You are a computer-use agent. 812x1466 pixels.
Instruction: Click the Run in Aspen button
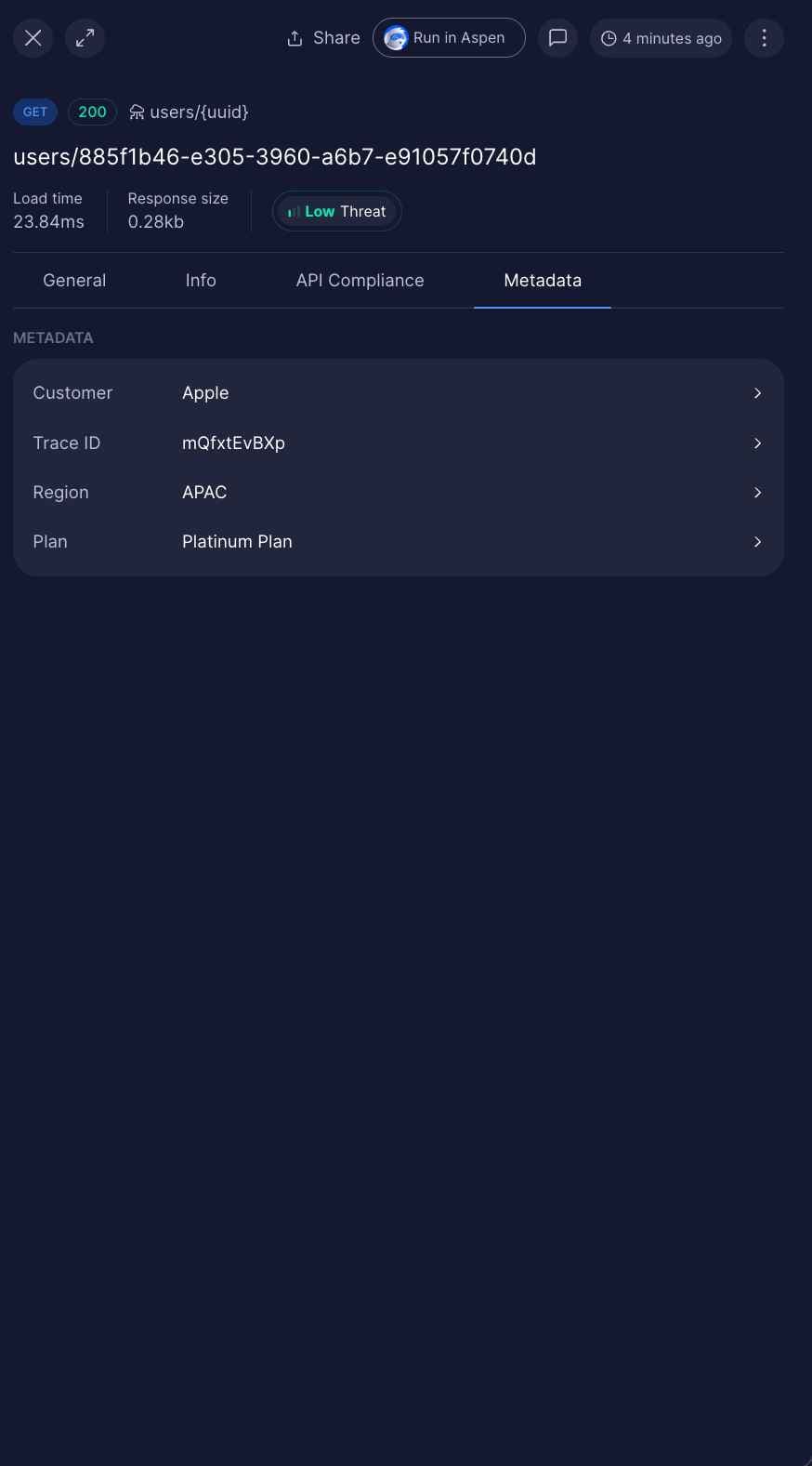tap(449, 38)
